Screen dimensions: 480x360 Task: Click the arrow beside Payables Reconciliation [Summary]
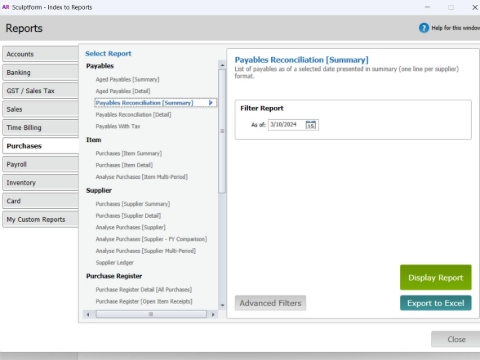211,103
